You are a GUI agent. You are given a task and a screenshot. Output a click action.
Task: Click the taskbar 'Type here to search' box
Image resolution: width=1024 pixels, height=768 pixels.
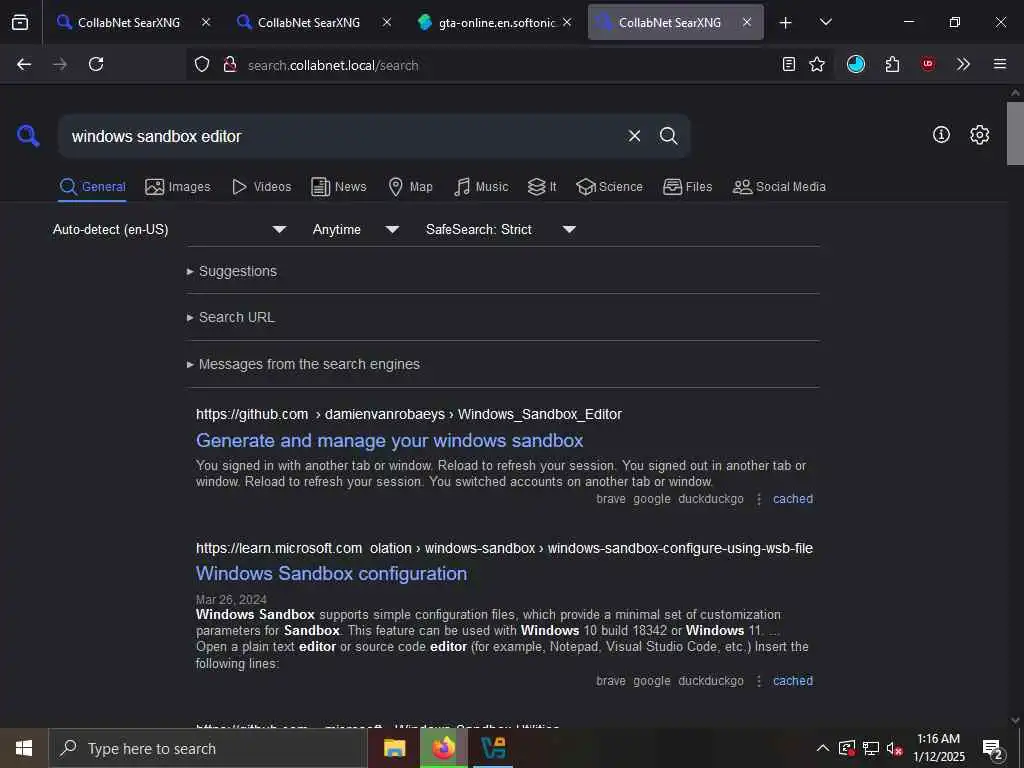(208, 748)
